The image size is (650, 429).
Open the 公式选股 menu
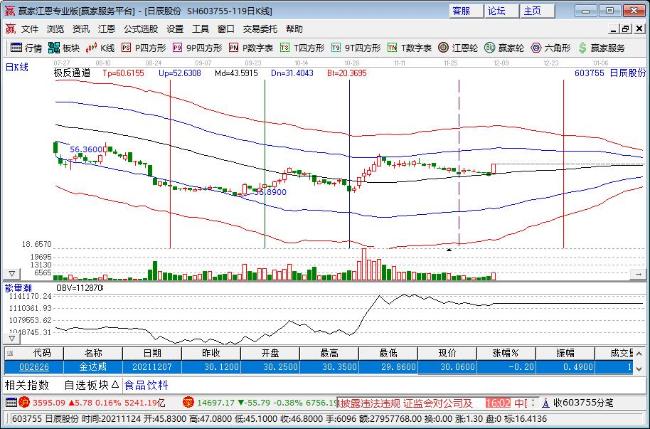tap(141, 29)
